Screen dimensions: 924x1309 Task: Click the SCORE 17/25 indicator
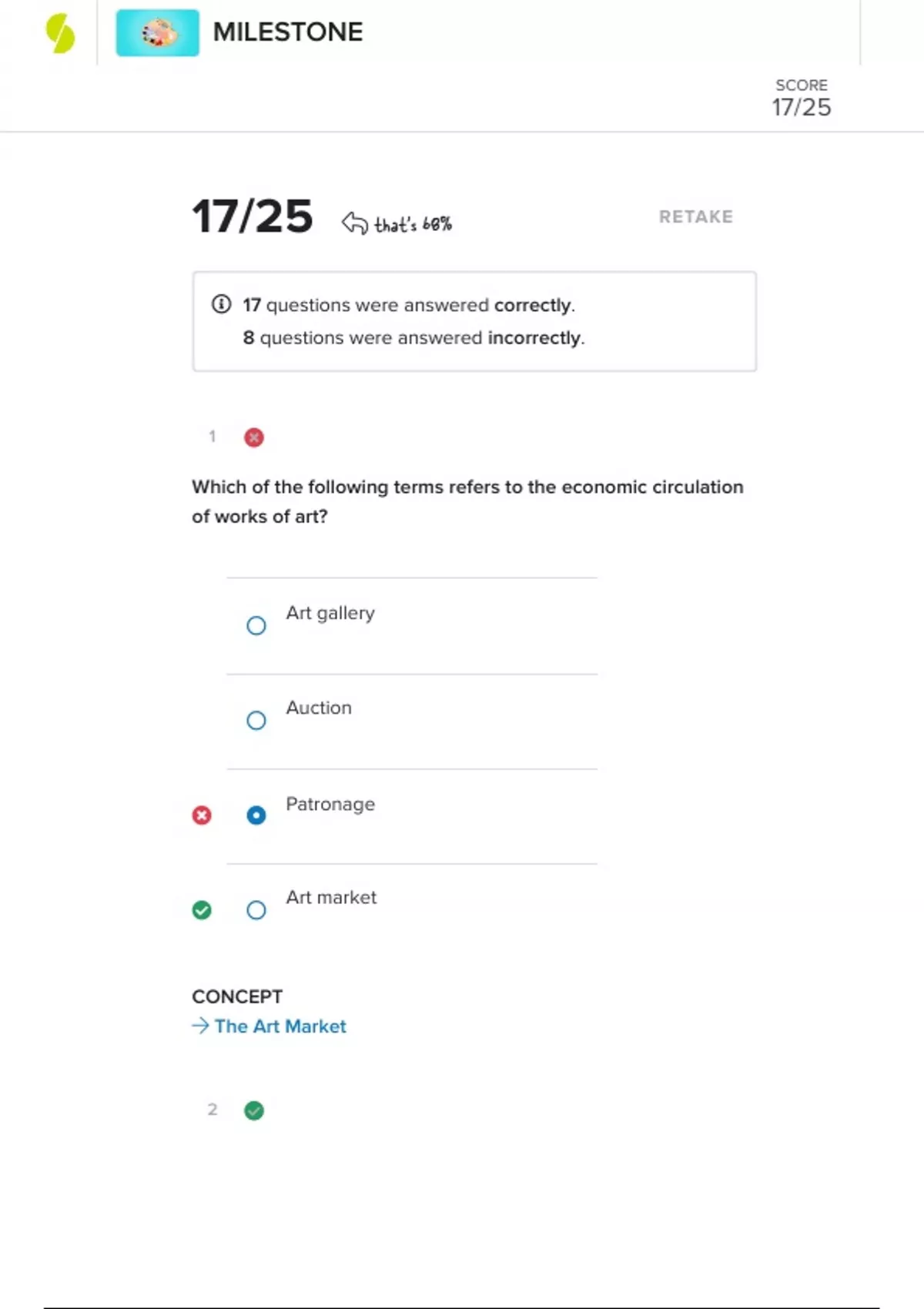click(x=802, y=98)
